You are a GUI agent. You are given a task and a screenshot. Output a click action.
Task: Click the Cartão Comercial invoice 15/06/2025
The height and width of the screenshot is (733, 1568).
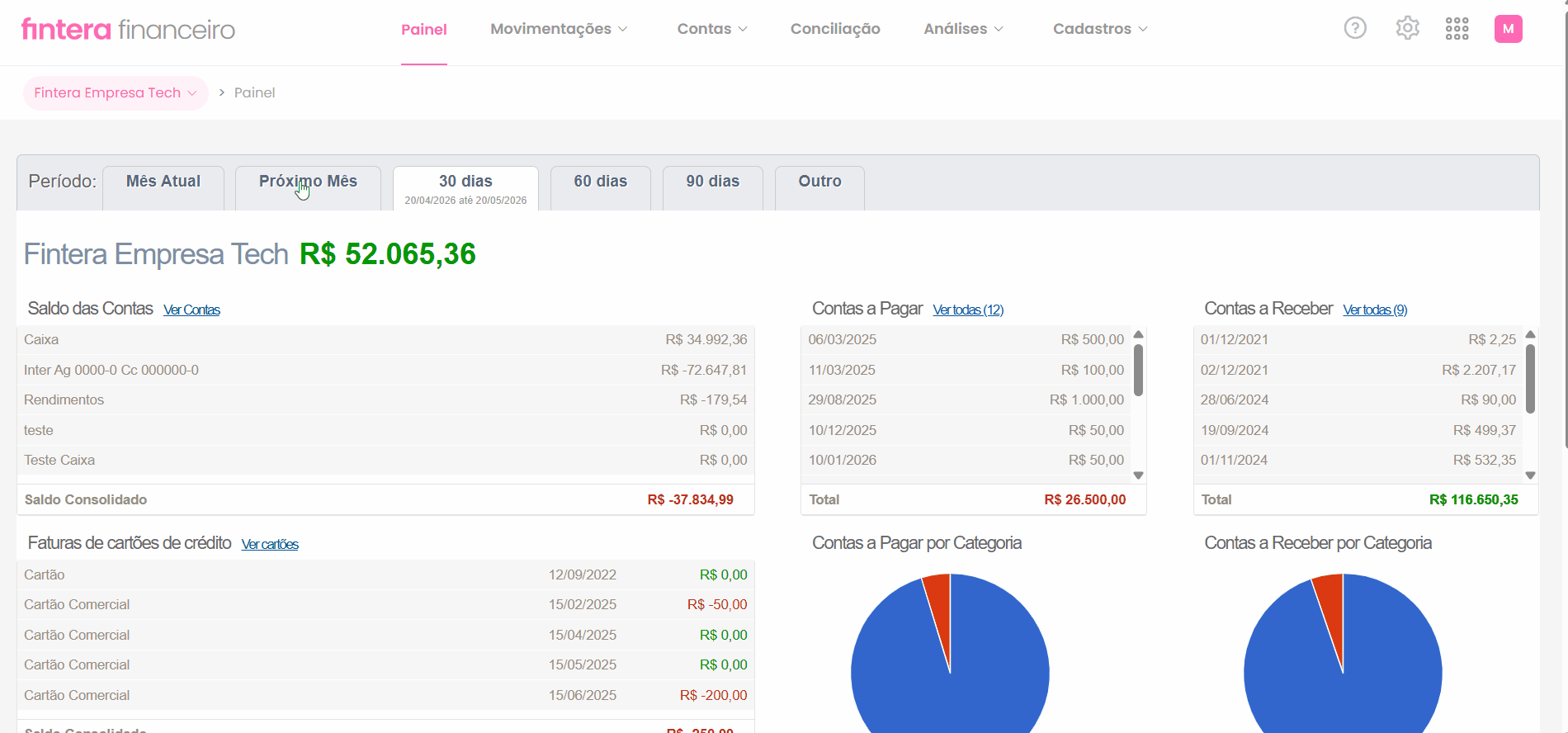pos(385,696)
